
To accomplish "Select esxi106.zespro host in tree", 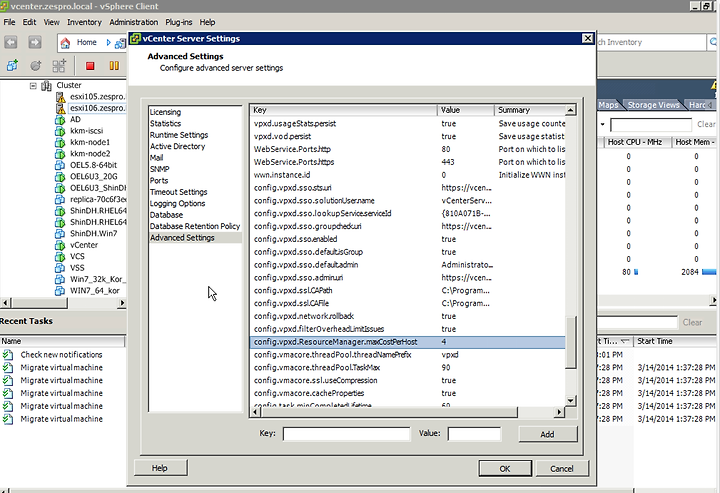I will 97,108.
